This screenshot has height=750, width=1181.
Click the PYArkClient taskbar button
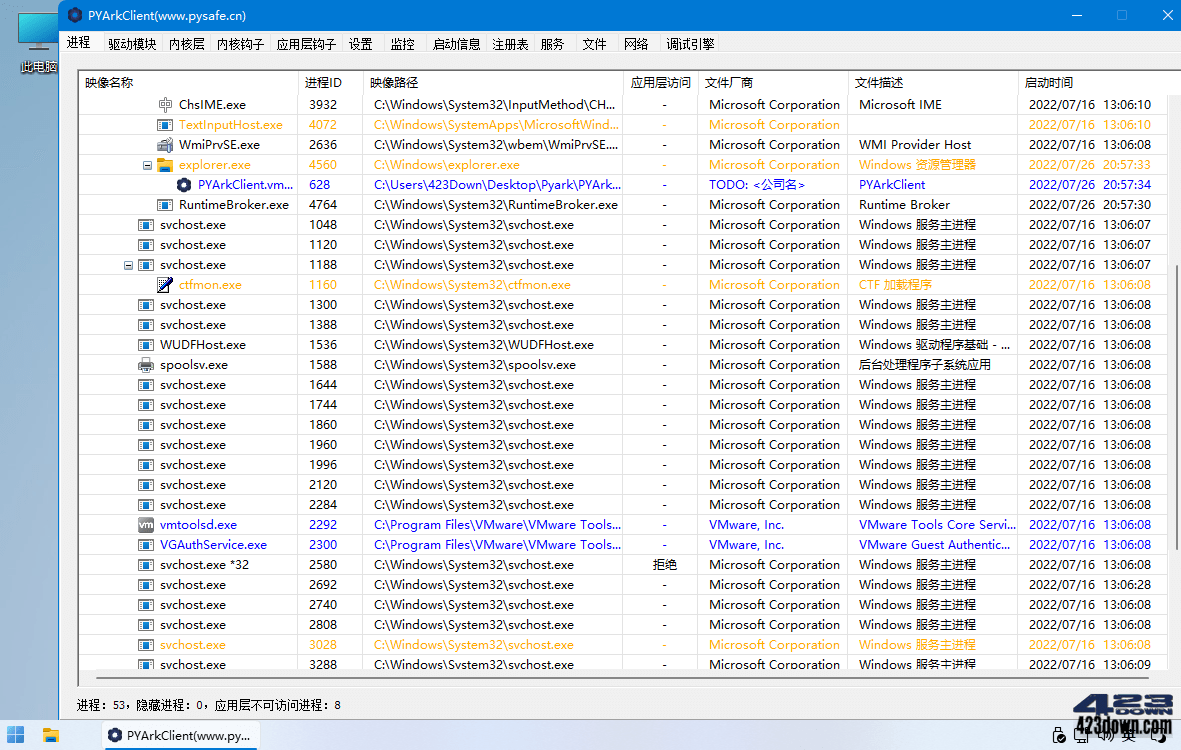point(180,735)
